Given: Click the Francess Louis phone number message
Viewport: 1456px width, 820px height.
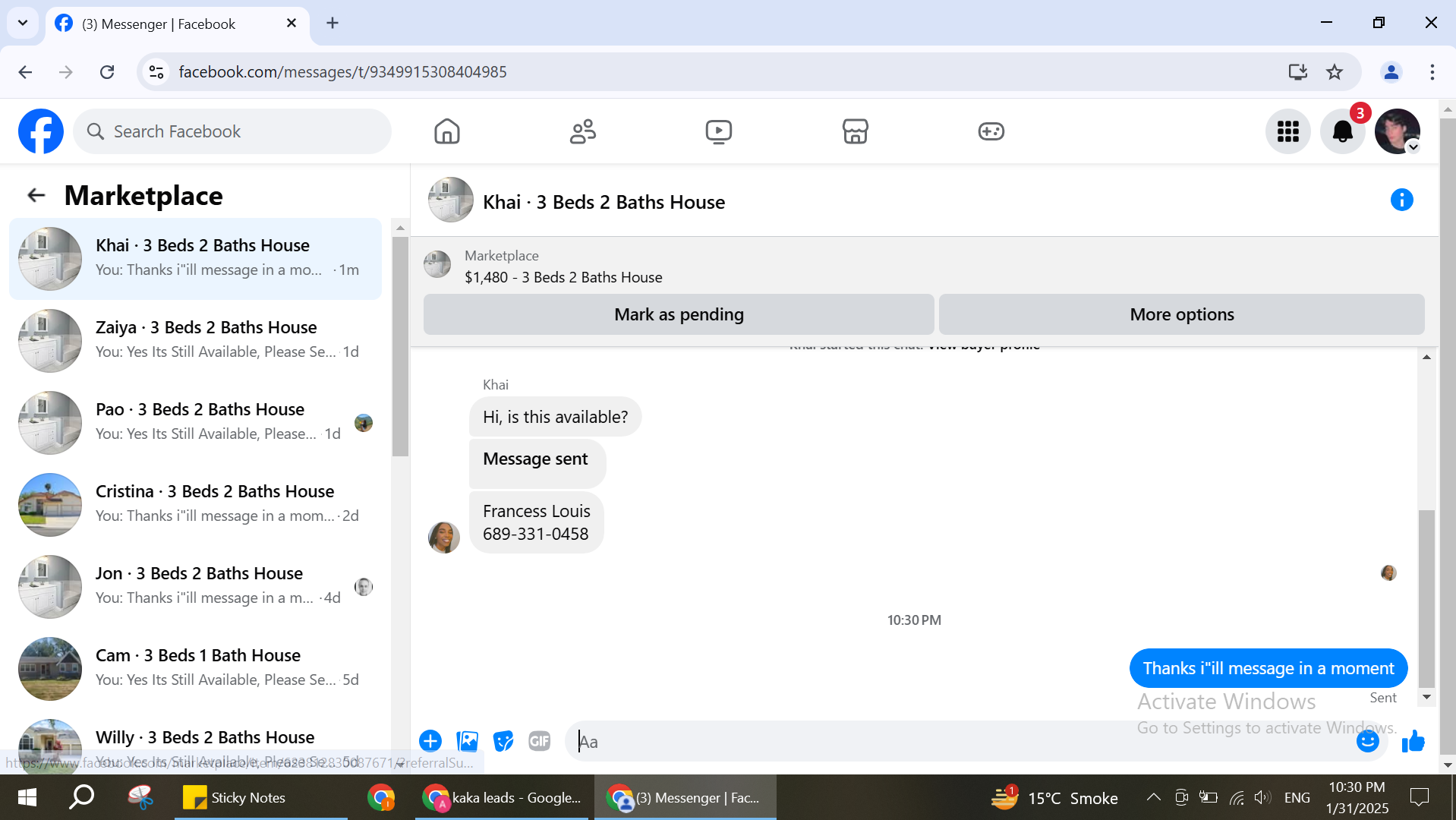Looking at the screenshot, I should [x=536, y=522].
